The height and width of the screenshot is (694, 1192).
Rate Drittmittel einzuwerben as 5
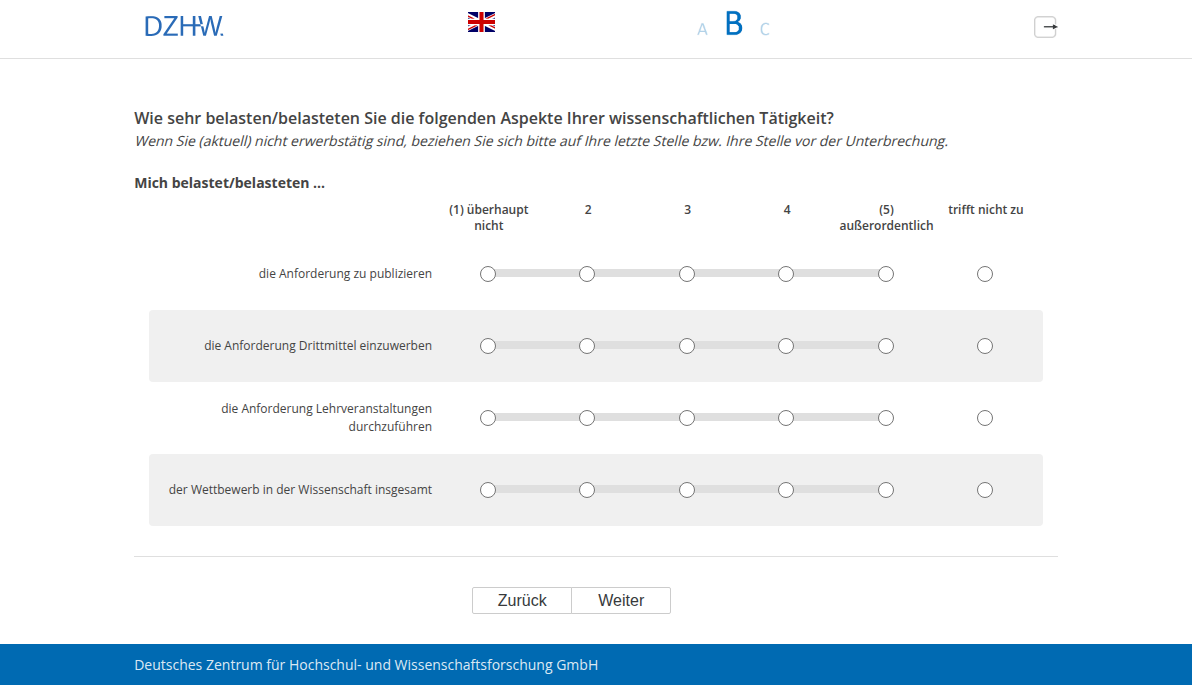pyautogui.click(x=886, y=346)
